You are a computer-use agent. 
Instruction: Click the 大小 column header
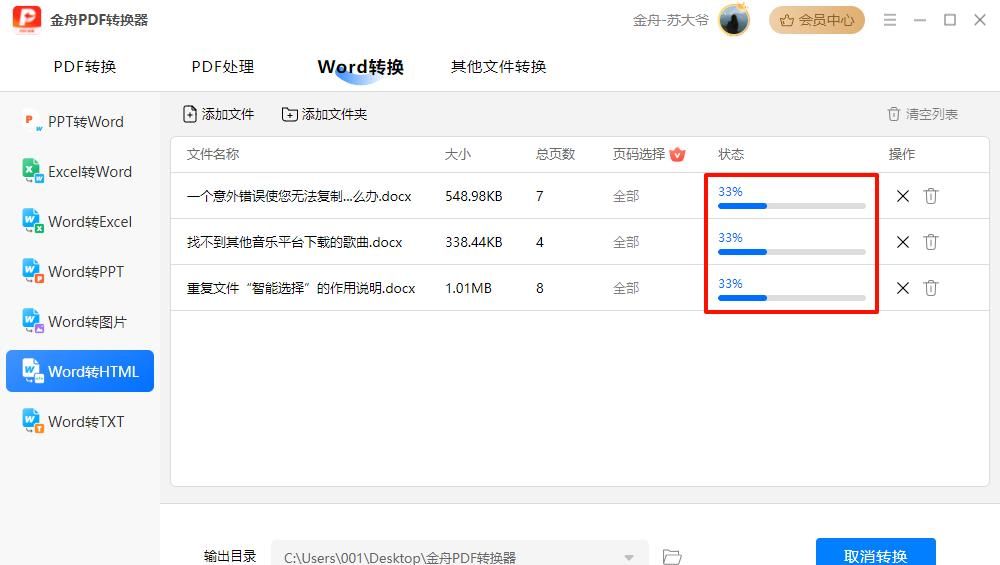(458, 154)
